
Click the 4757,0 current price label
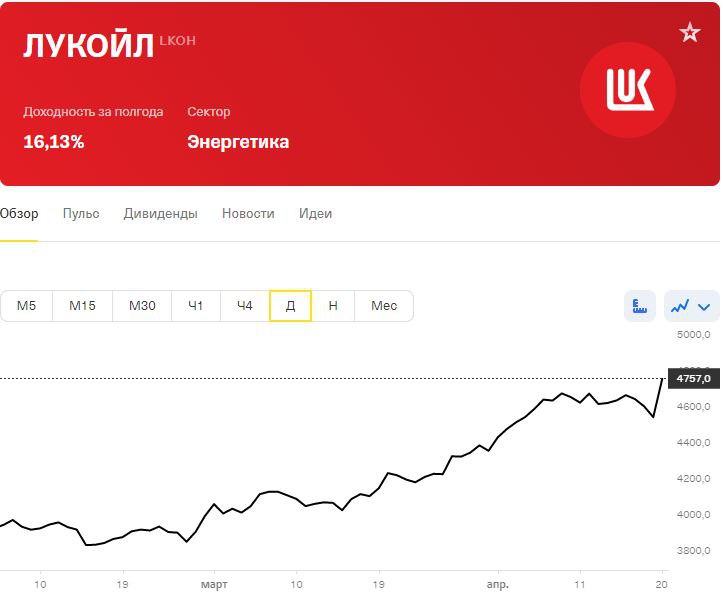[693, 379]
